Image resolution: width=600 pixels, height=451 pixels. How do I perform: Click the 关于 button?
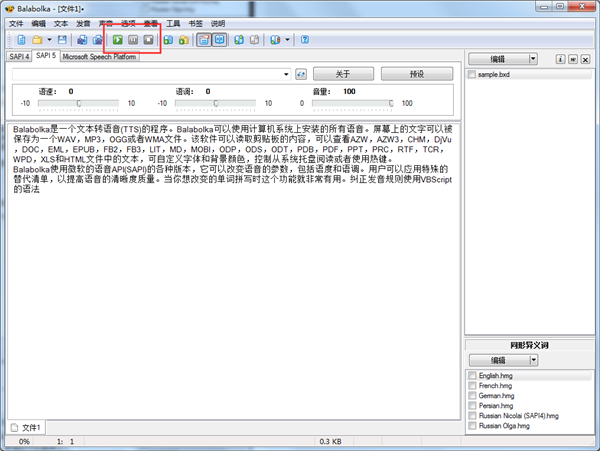click(x=342, y=74)
